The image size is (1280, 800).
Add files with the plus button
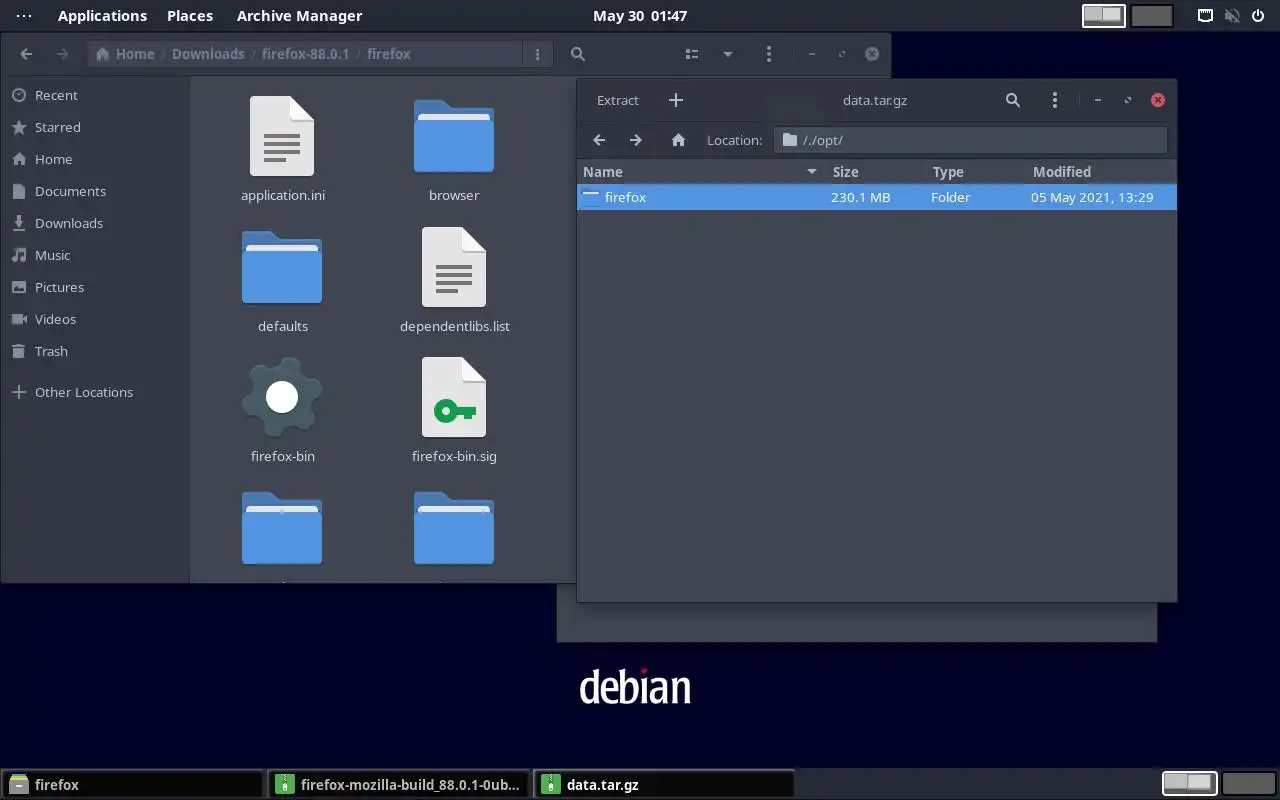pyautogui.click(x=676, y=100)
